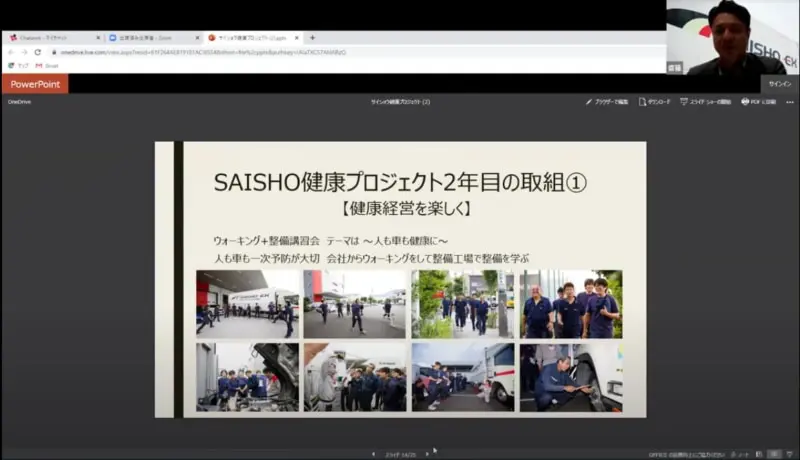Viewport: 800px width, 460px height.
Task: Click the photo of group walking by greenery
Action: pos(463,304)
